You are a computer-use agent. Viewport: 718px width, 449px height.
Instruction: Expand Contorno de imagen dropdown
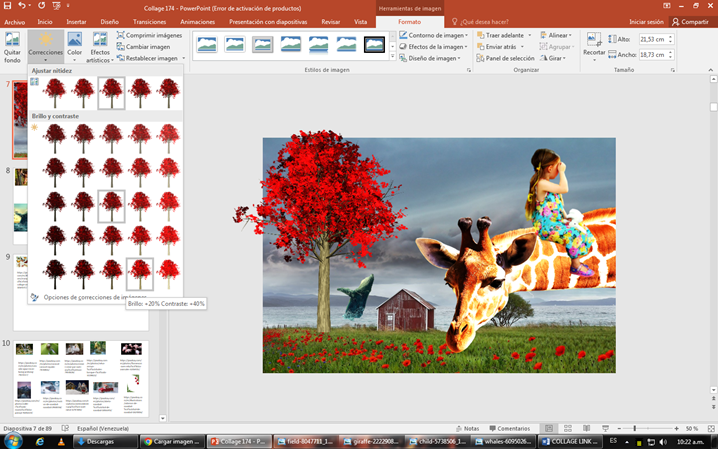[434, 35]
